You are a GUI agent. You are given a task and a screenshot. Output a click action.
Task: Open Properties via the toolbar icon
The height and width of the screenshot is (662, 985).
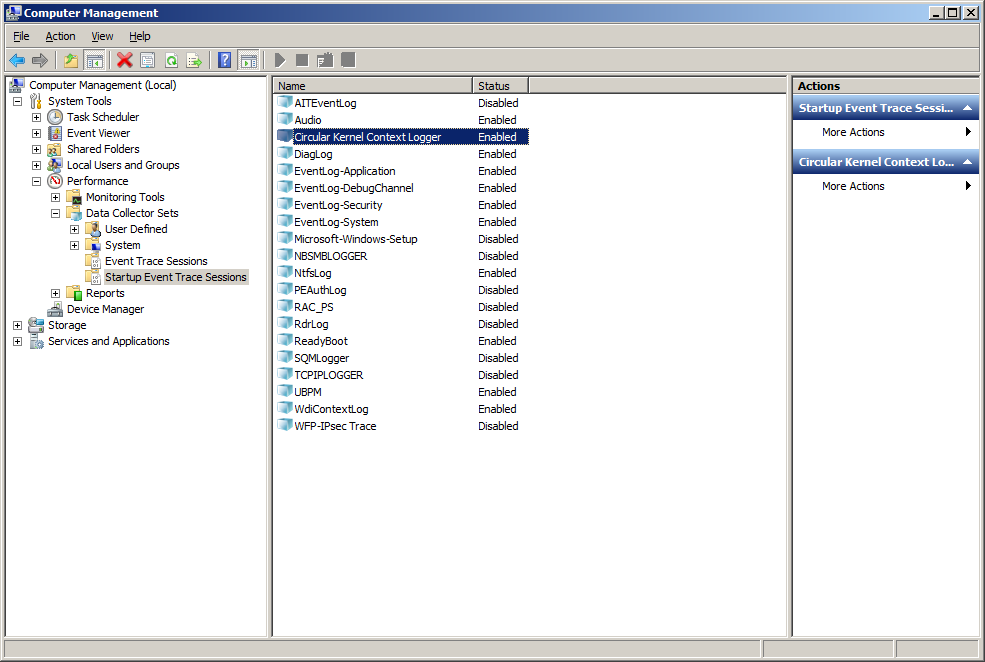tap(148, 60)
